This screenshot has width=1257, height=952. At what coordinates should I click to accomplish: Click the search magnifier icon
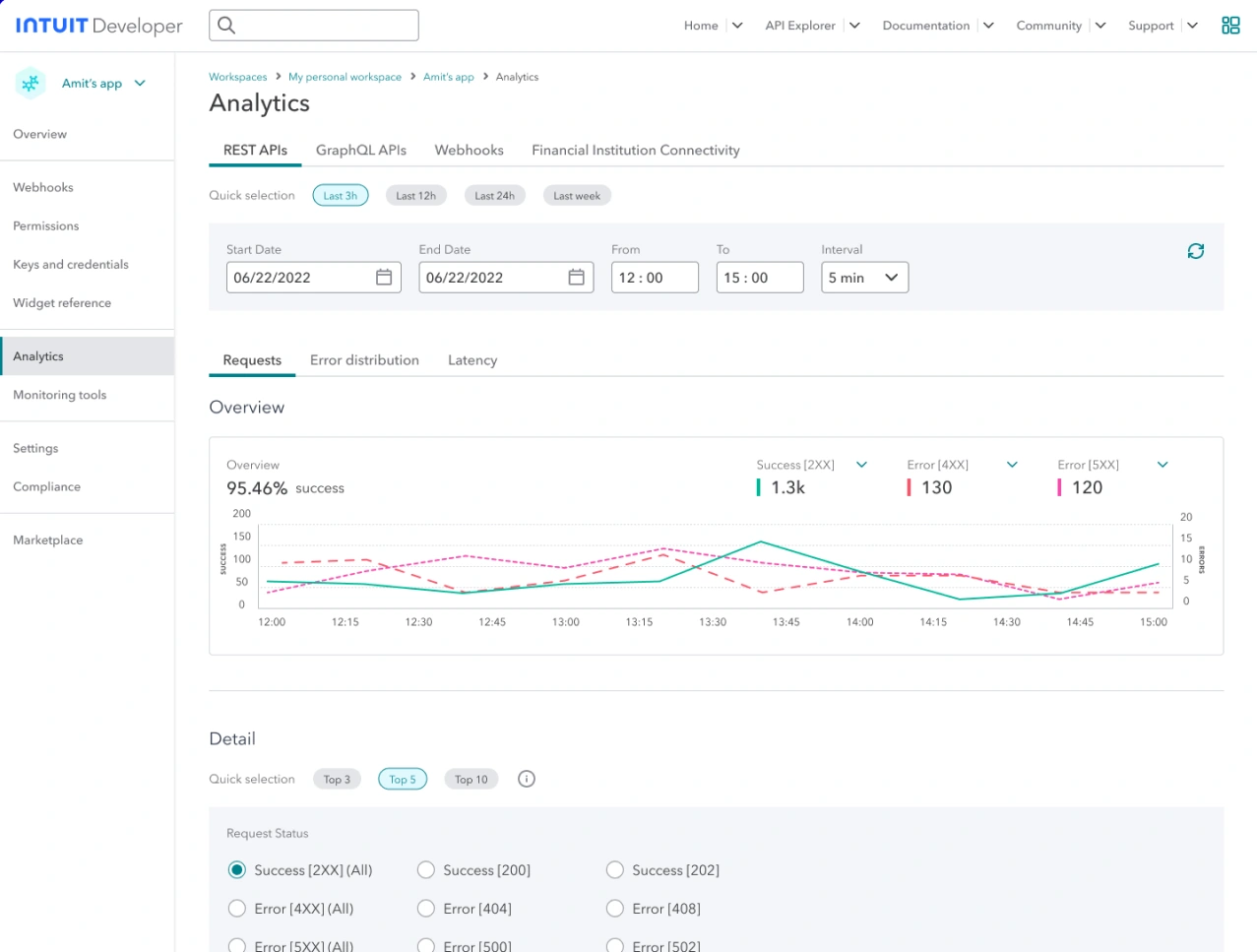226,26
